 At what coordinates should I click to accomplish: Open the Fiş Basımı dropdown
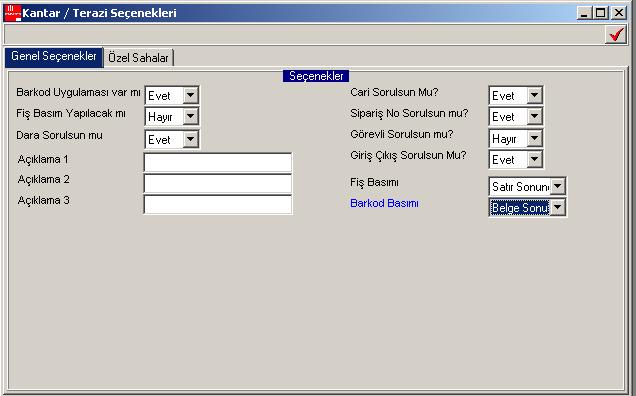(558, 187)
